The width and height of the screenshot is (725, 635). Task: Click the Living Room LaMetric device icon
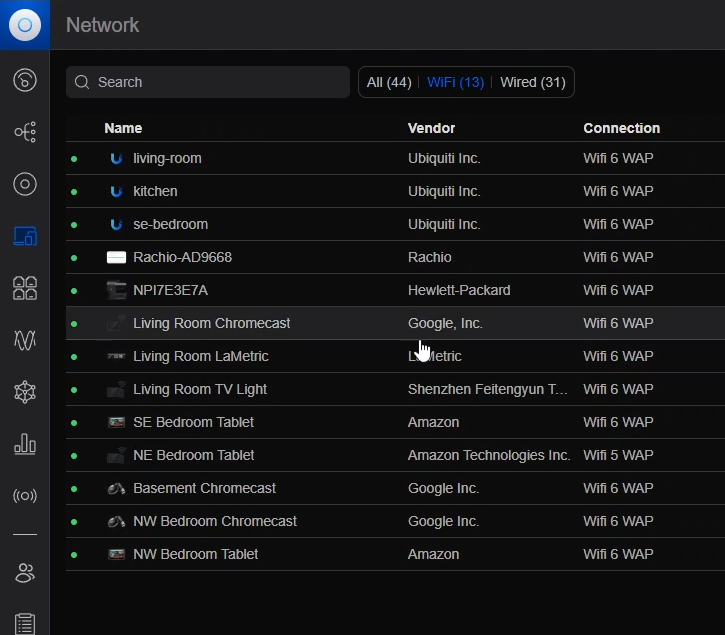116,356
